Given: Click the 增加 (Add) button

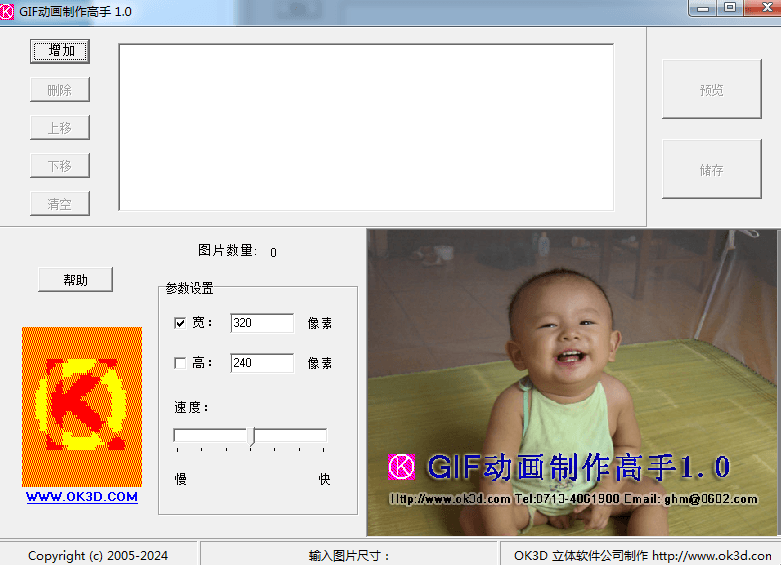Looking at the screenshot, I should [x=60, y=51].
